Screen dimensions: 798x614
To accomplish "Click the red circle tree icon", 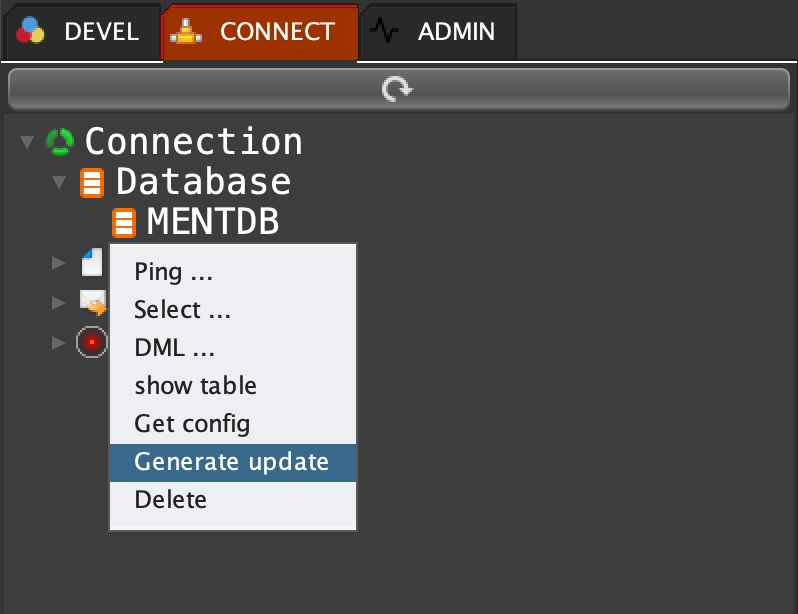I will (x=92, y=342).
